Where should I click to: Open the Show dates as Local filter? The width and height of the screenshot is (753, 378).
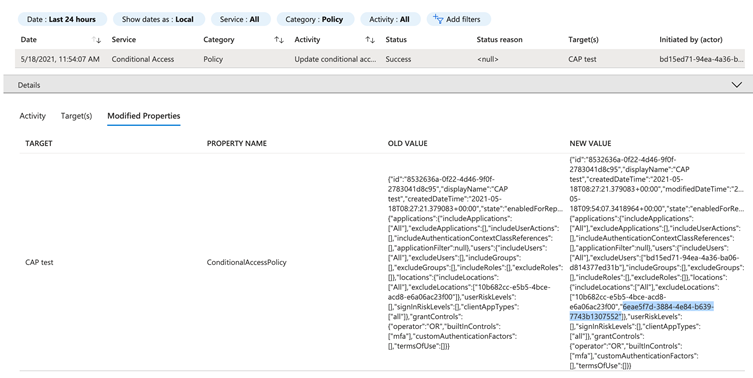[158, 19]
